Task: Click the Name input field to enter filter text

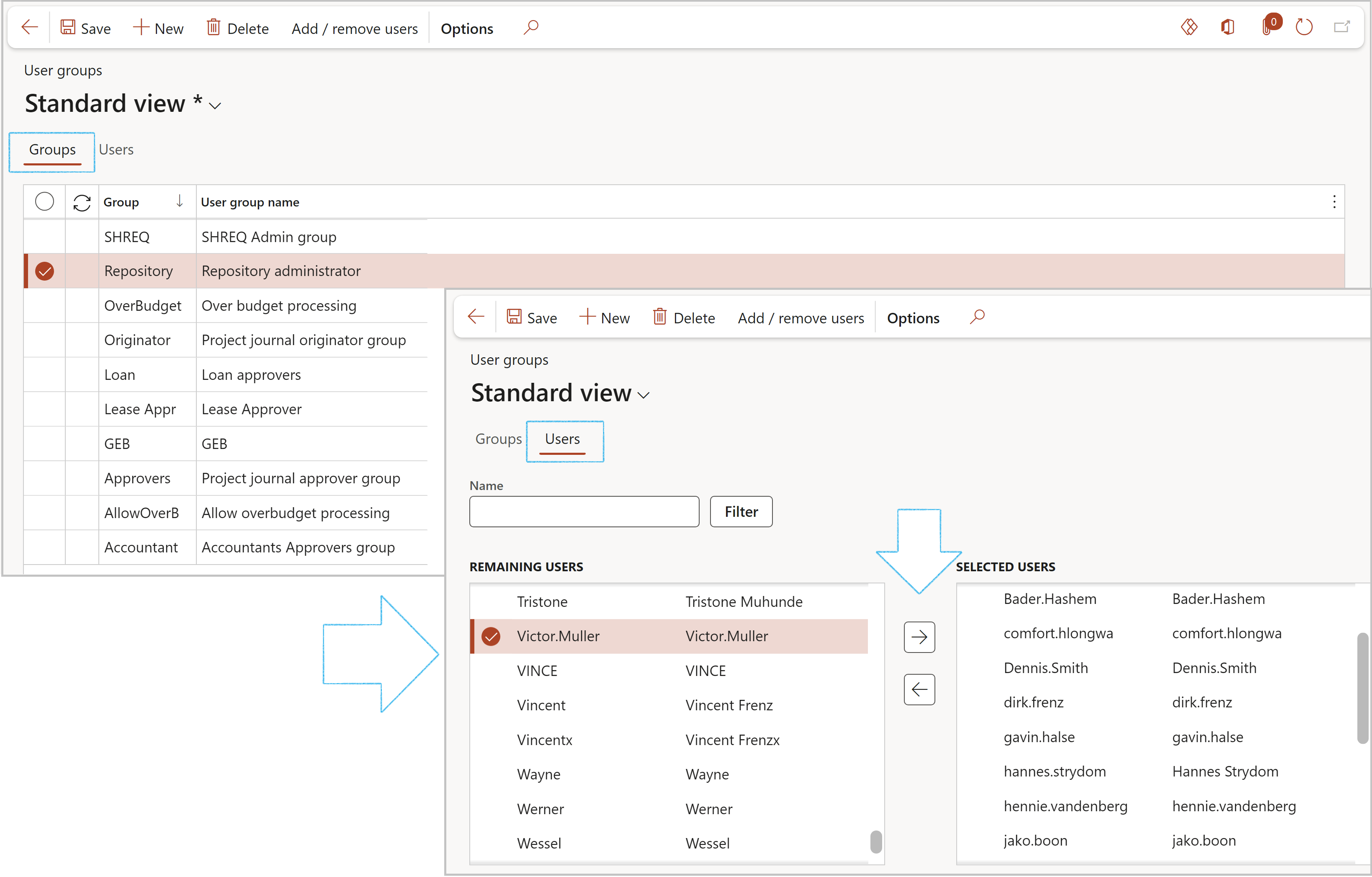Action: click(x=585, y=511)
